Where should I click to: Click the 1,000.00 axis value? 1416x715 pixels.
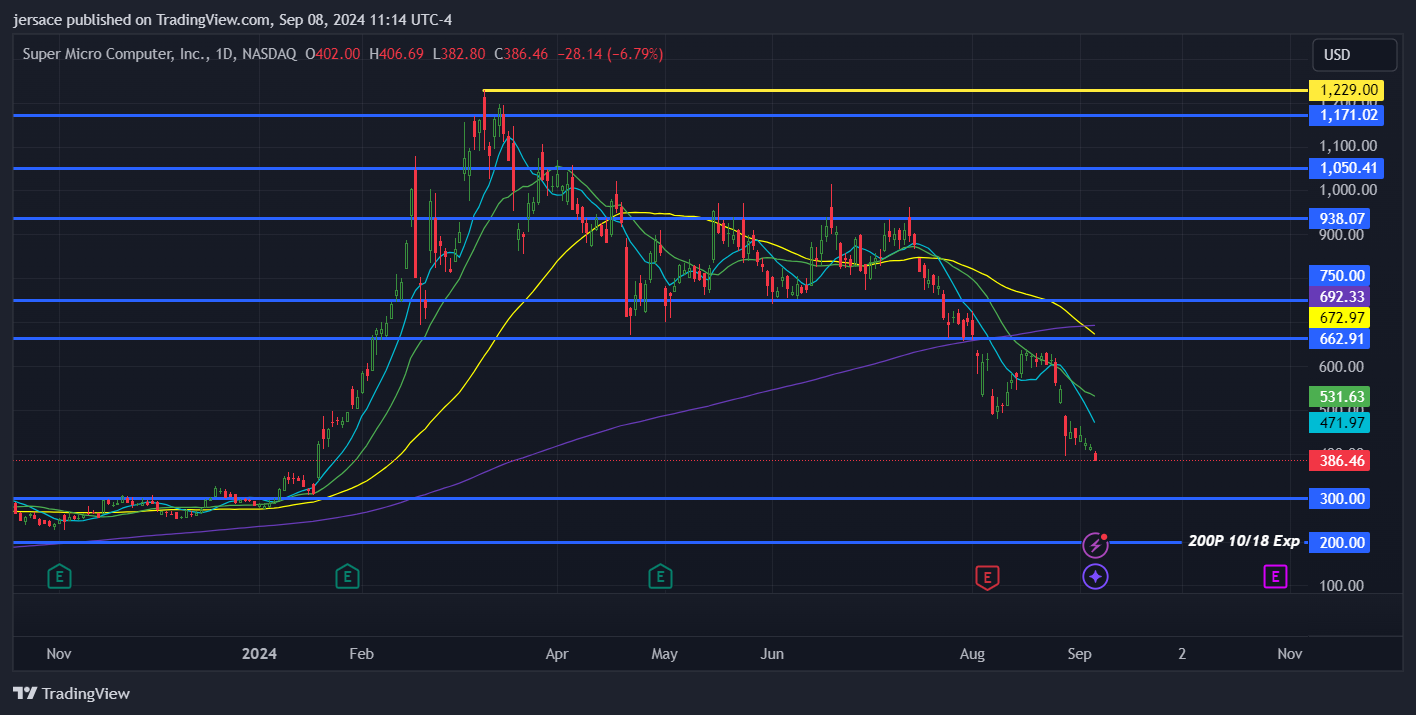(x=1347, y=190)
